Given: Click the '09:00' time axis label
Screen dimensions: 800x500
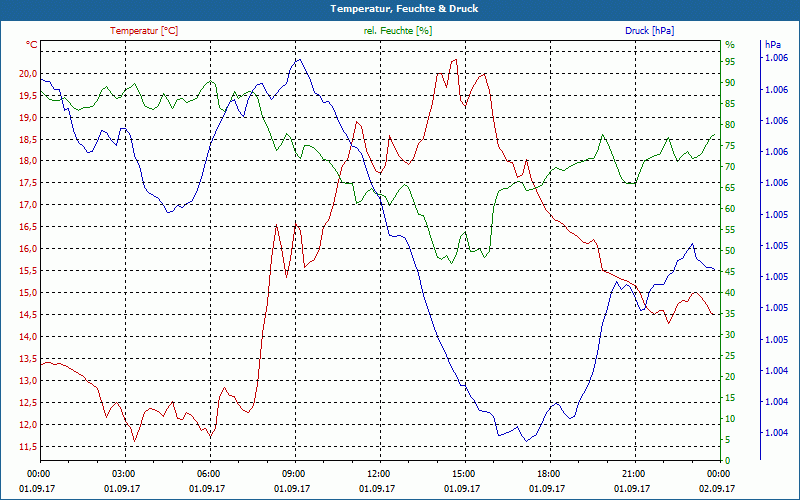Looking at the screenshot, I should (x=295, y=473).
